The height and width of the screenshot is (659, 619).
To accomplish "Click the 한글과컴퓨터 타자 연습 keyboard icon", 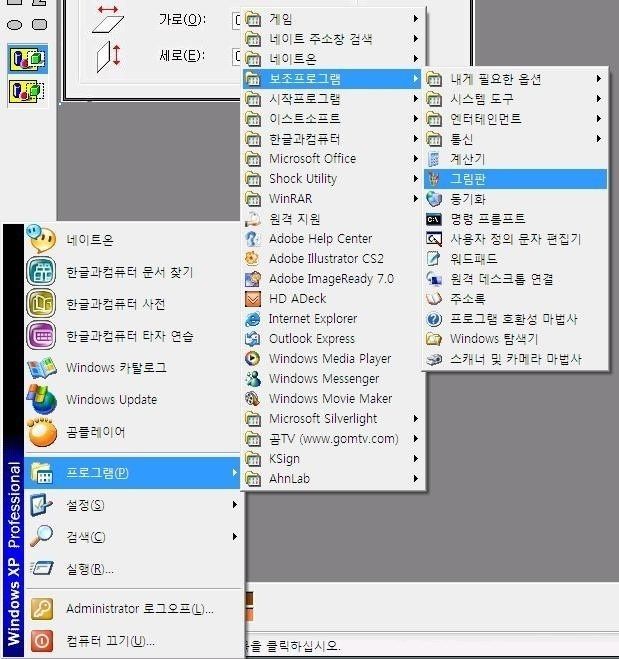I will [x=41, y=335].
